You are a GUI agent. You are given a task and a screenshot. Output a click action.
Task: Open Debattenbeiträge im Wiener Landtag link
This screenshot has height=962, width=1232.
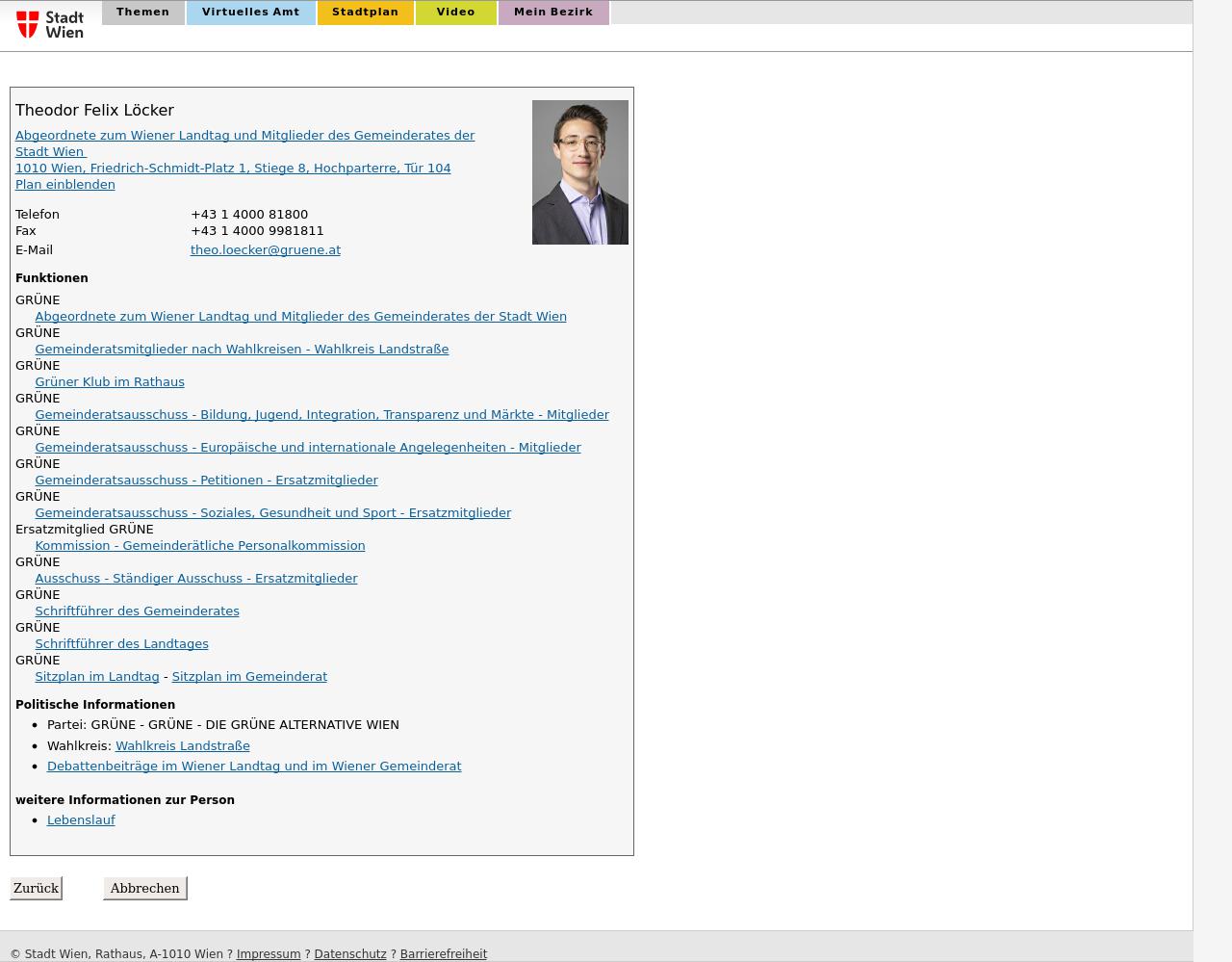coord(254,767)
